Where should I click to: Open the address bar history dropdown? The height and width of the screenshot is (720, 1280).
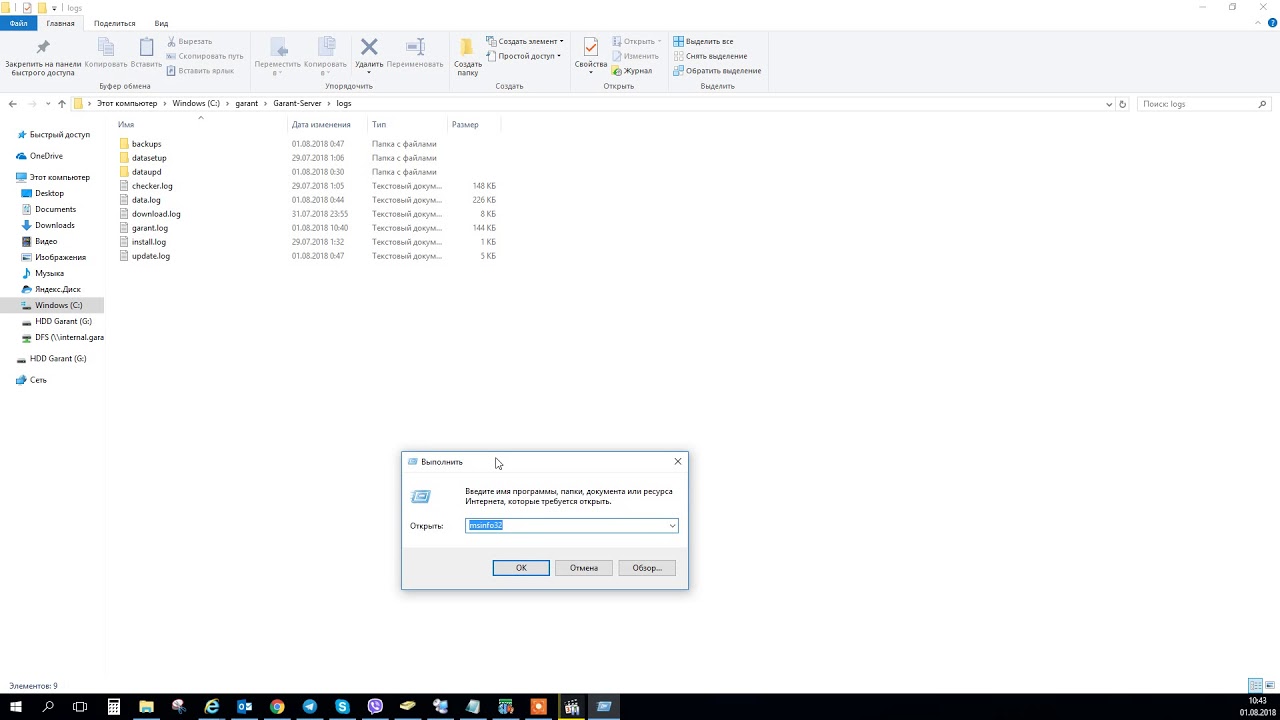tap(1109, 104)
